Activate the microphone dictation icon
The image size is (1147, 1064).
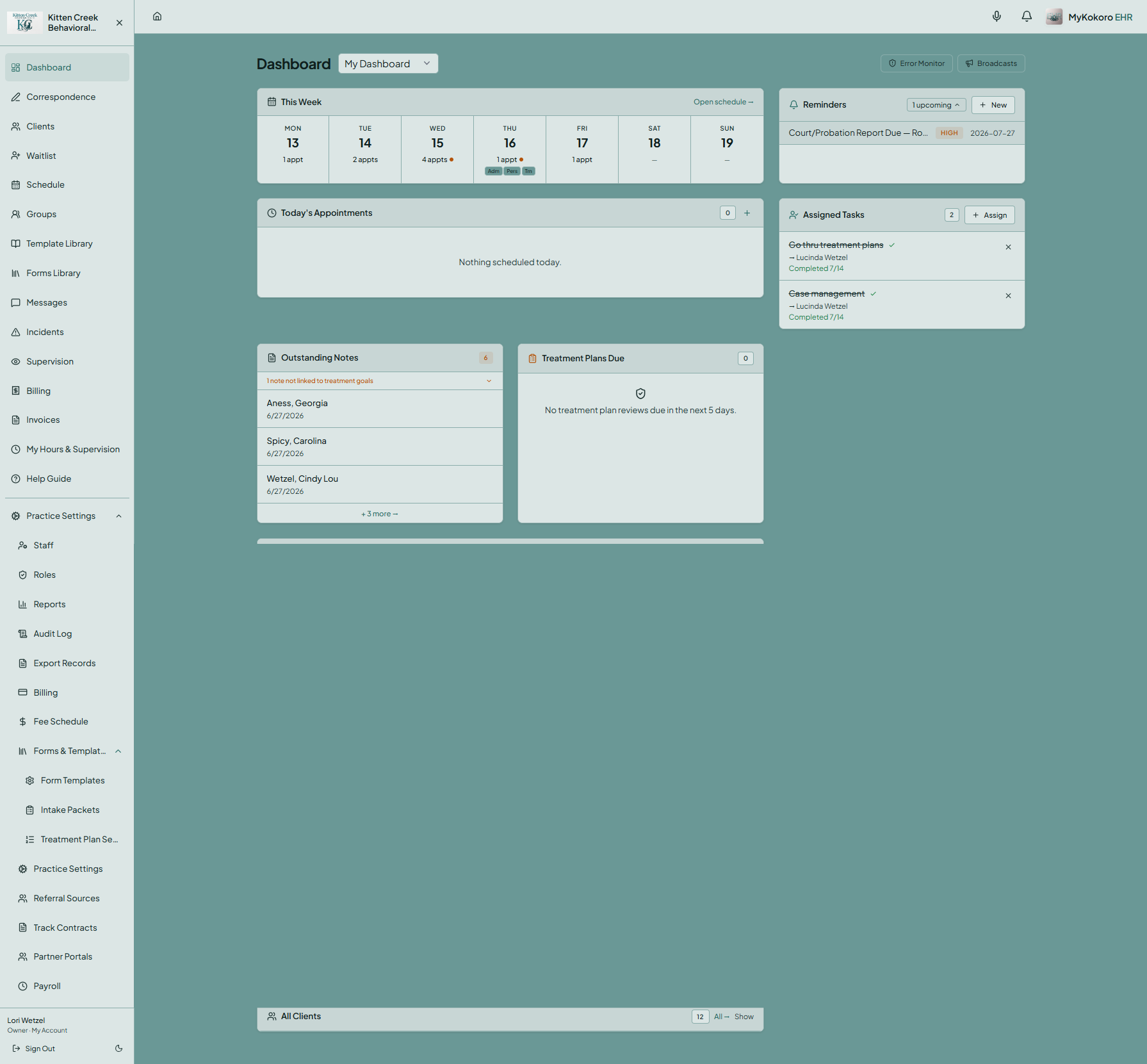point(997,17)
